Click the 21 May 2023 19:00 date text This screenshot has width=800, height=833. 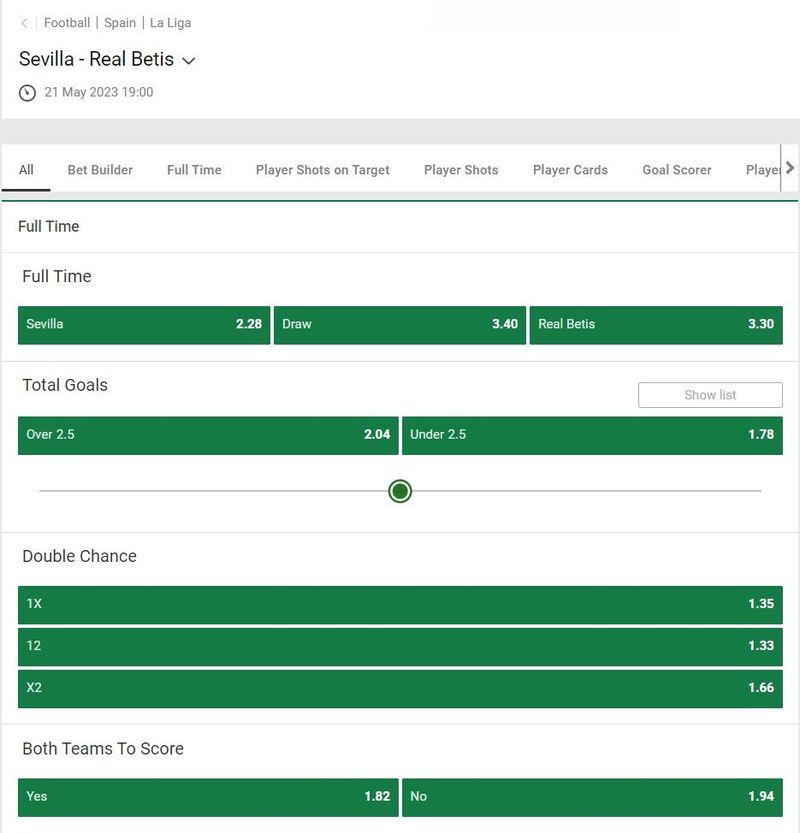[x=99, y=92]
